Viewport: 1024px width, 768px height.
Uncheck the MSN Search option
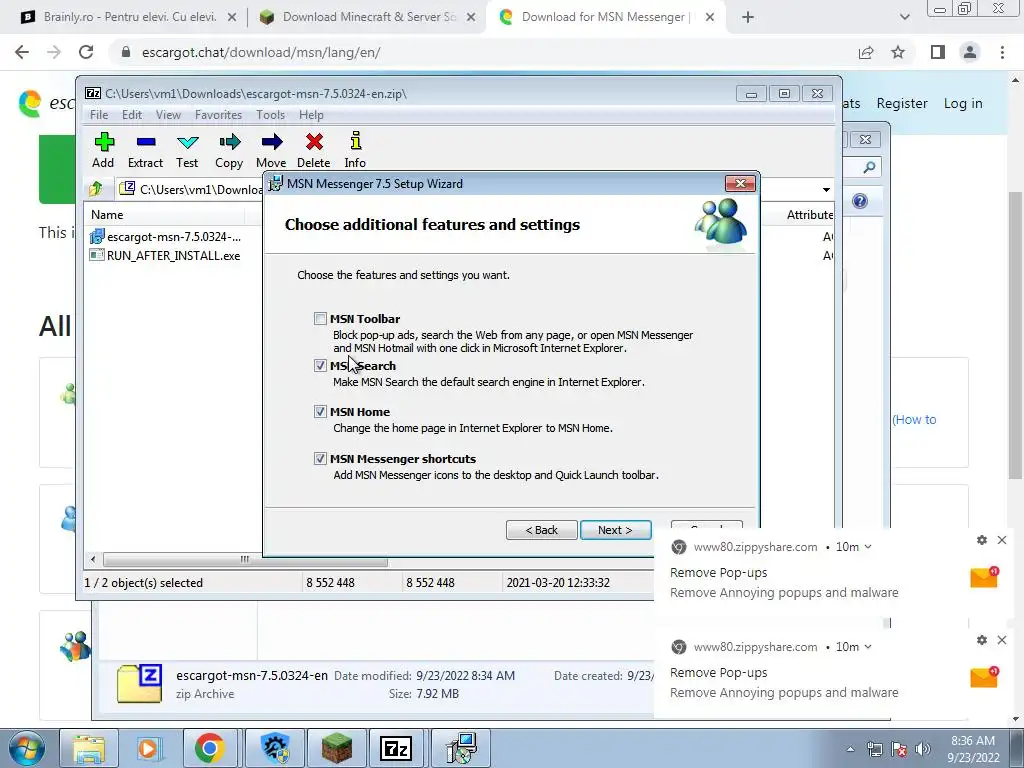tap(320, 366)
